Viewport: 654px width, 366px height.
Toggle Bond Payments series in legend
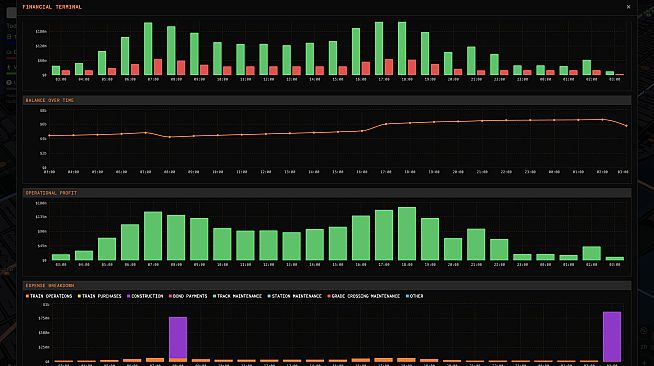coord(188,296)
